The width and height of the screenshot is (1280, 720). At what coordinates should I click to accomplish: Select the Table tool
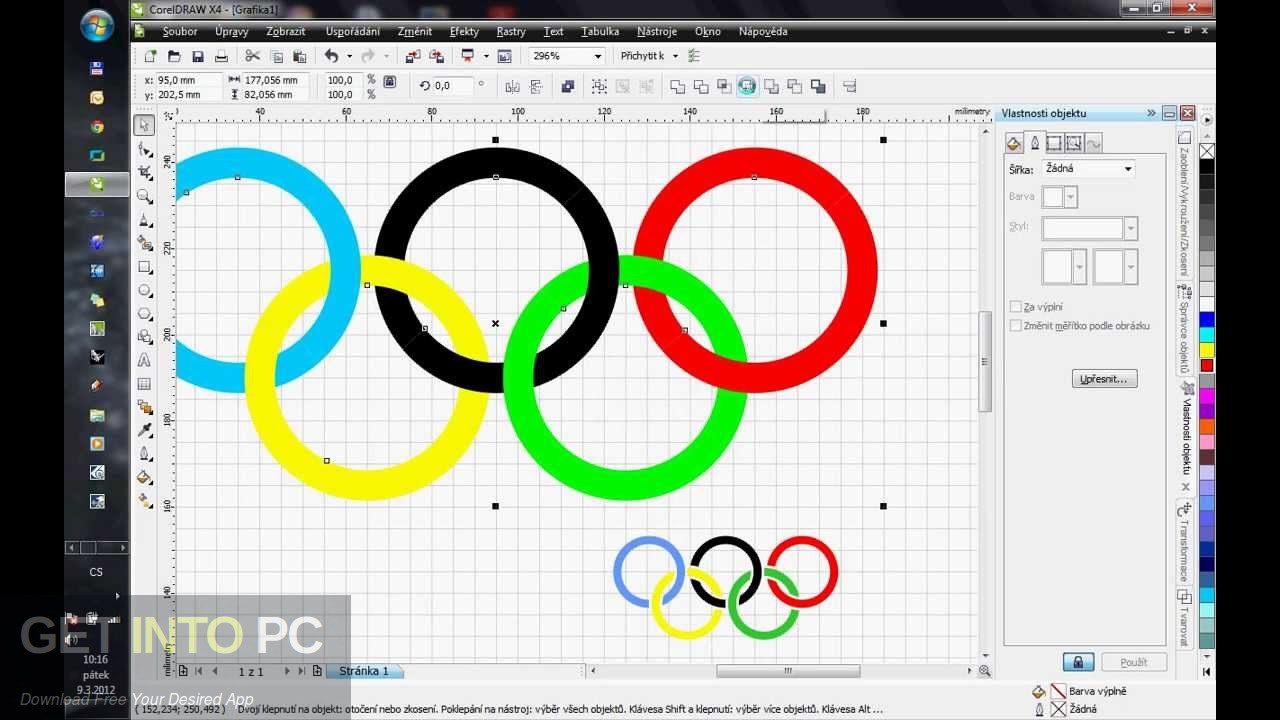145,384
